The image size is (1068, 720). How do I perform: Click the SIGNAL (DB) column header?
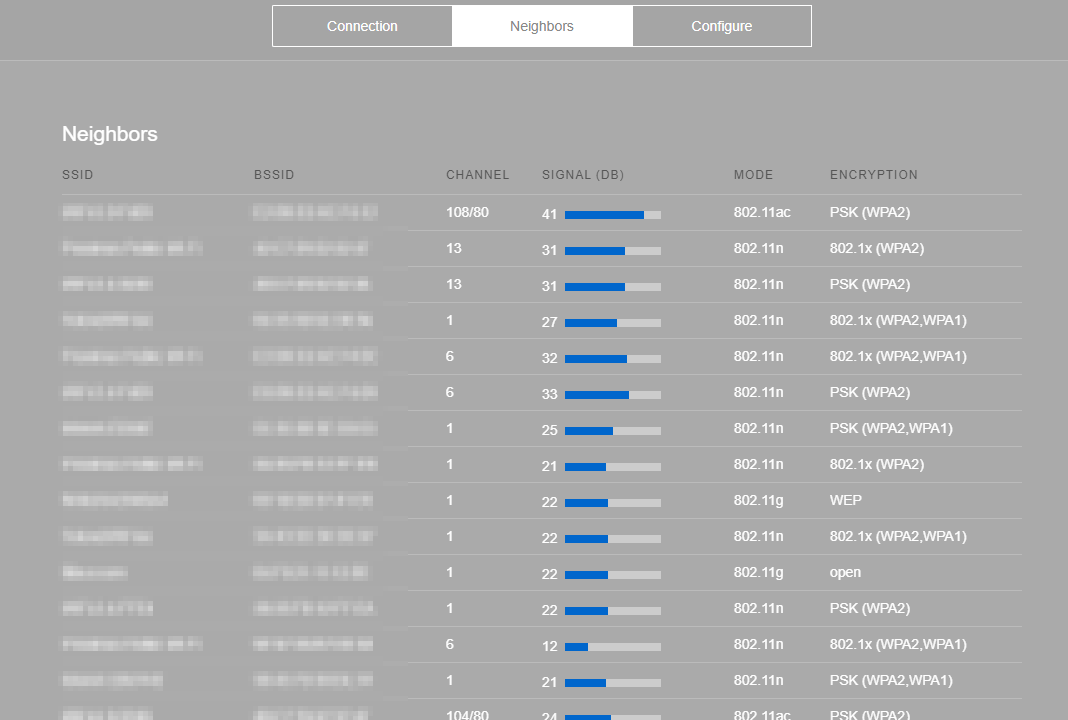582,175
